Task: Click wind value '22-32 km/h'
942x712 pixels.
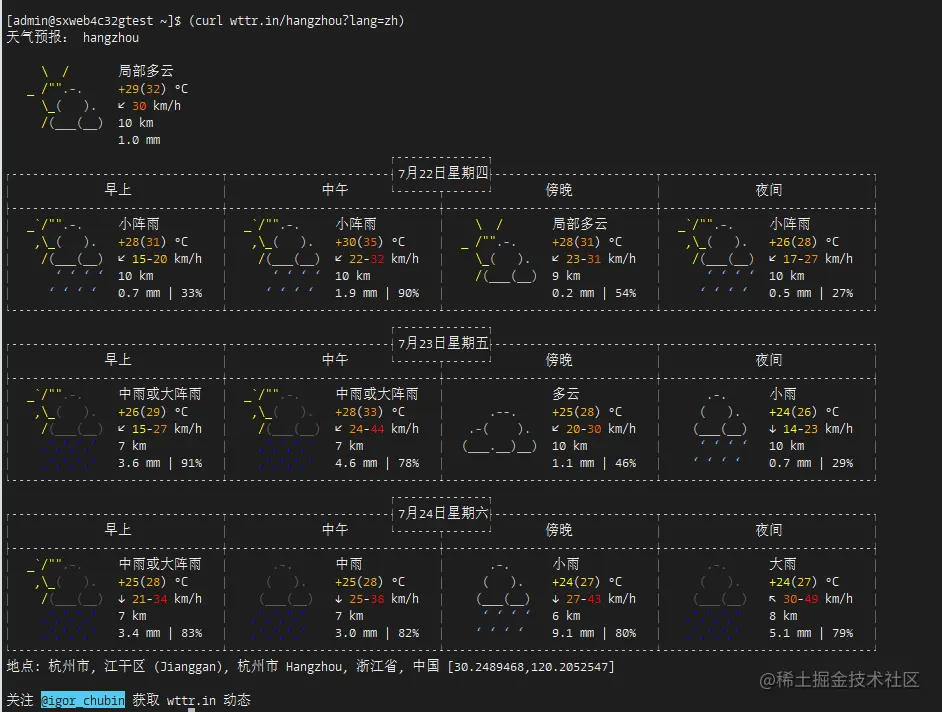Action: tap(384, 259)
